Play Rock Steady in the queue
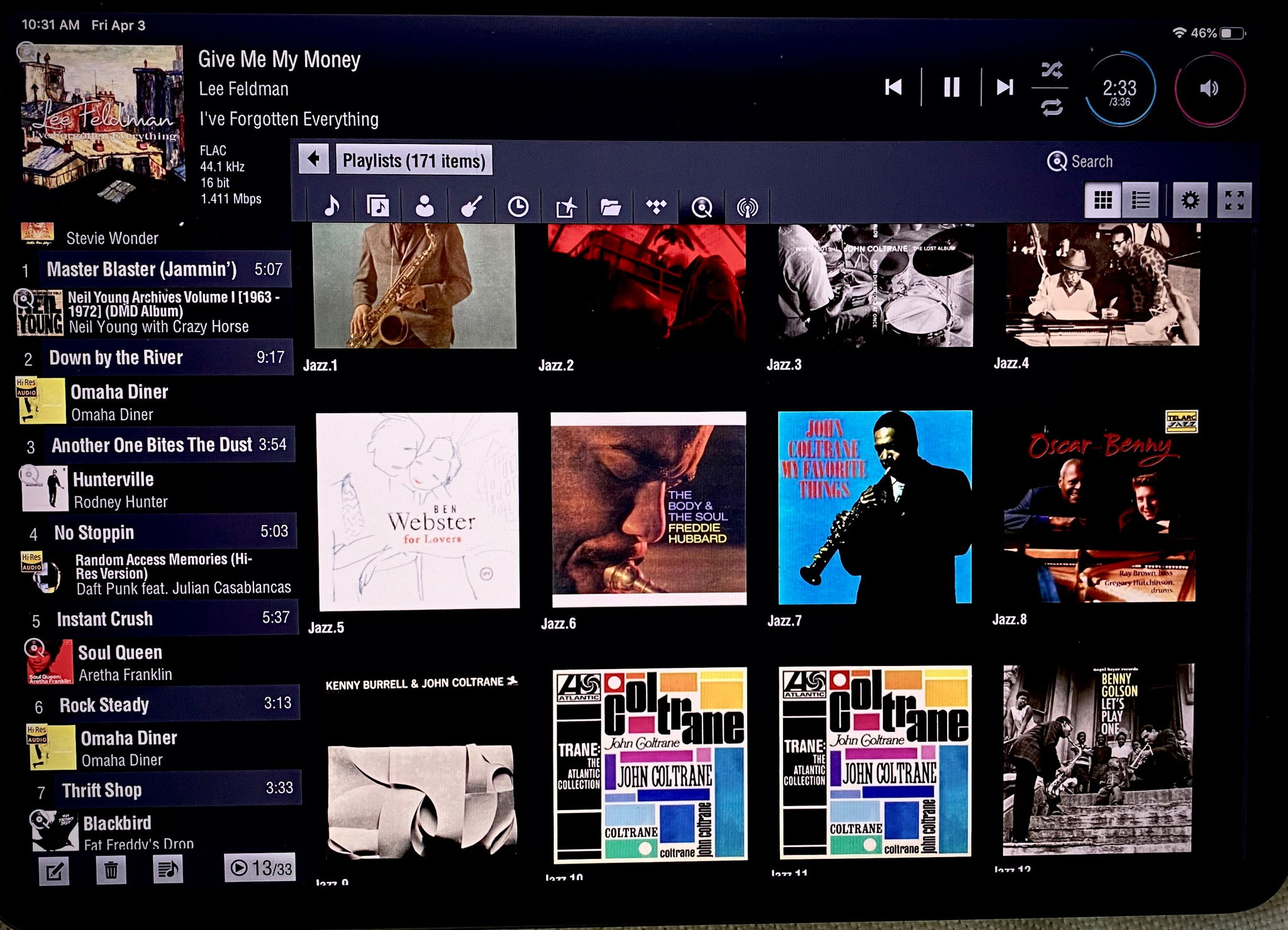This screenshot has width=1288, height=930. pyautogui.click(x=175, y=704)
